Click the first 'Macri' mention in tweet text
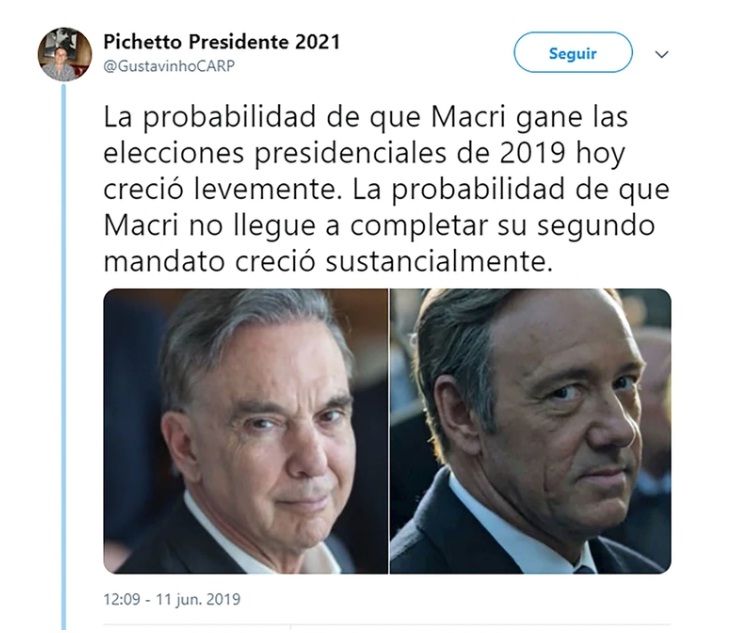 tap(468, 117)
